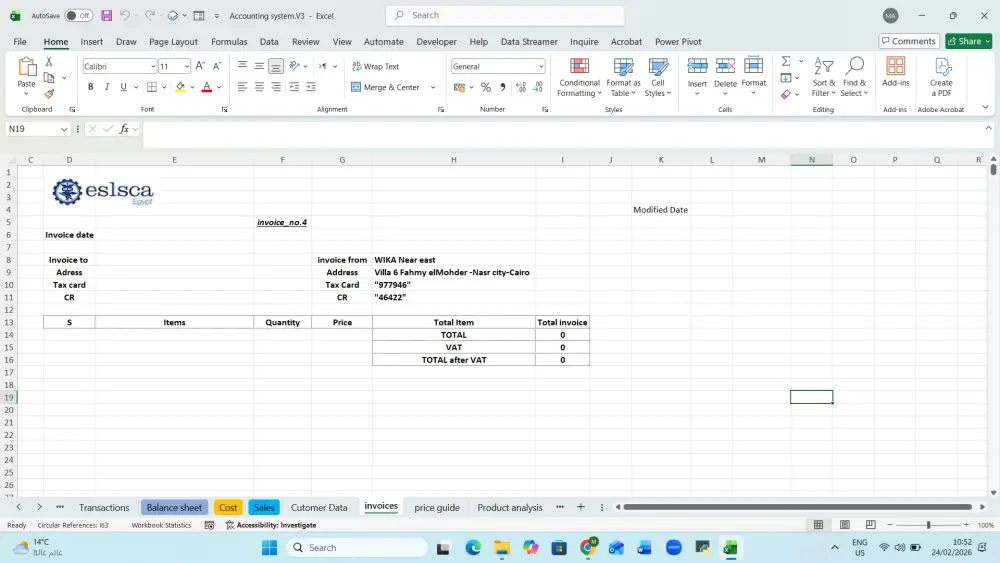The image size is (1000, 563).
Task: Select the Format Painter brush icon
Action: [48, 94]
